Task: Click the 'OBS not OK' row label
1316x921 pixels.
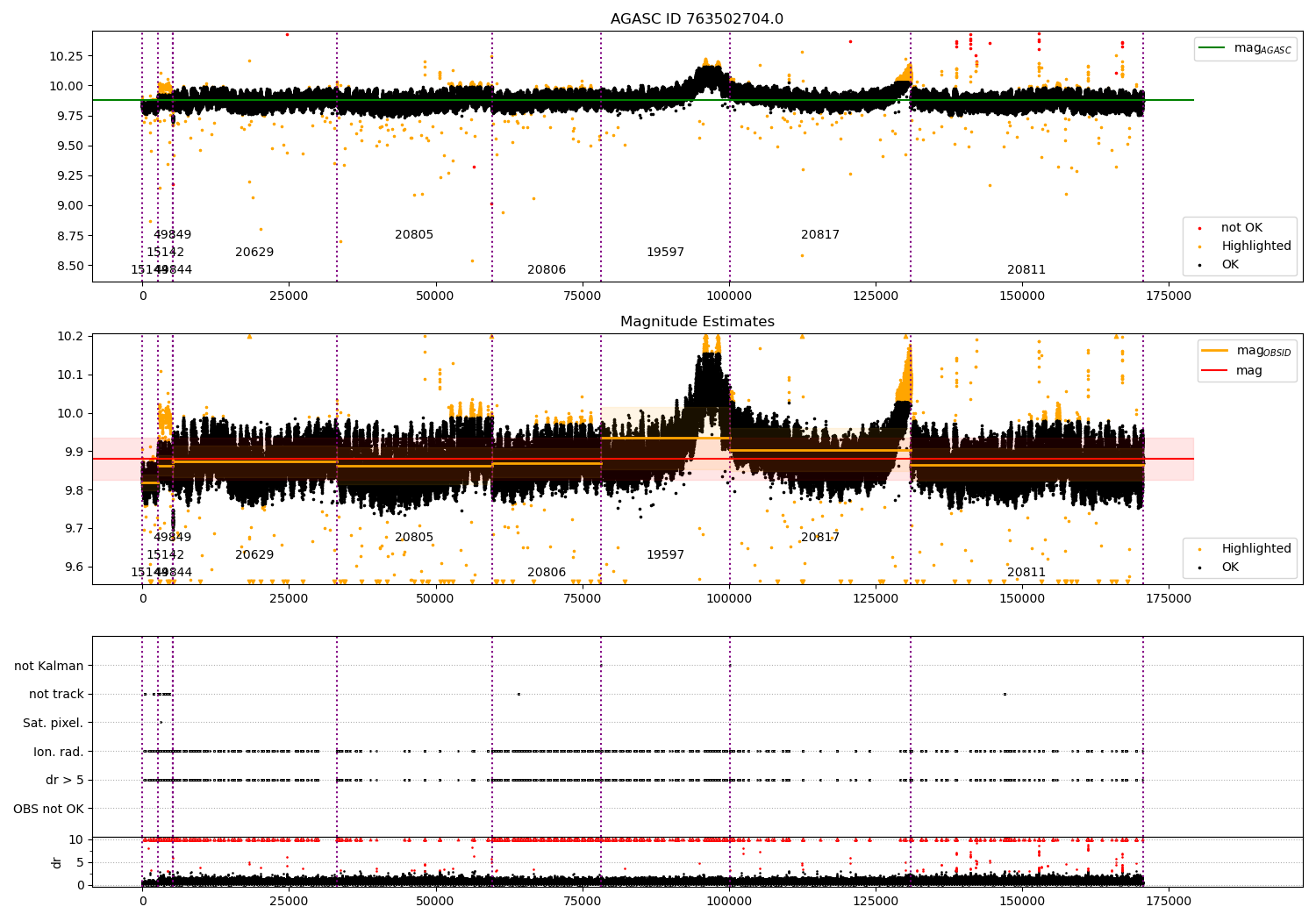Action: pos(49,809)
